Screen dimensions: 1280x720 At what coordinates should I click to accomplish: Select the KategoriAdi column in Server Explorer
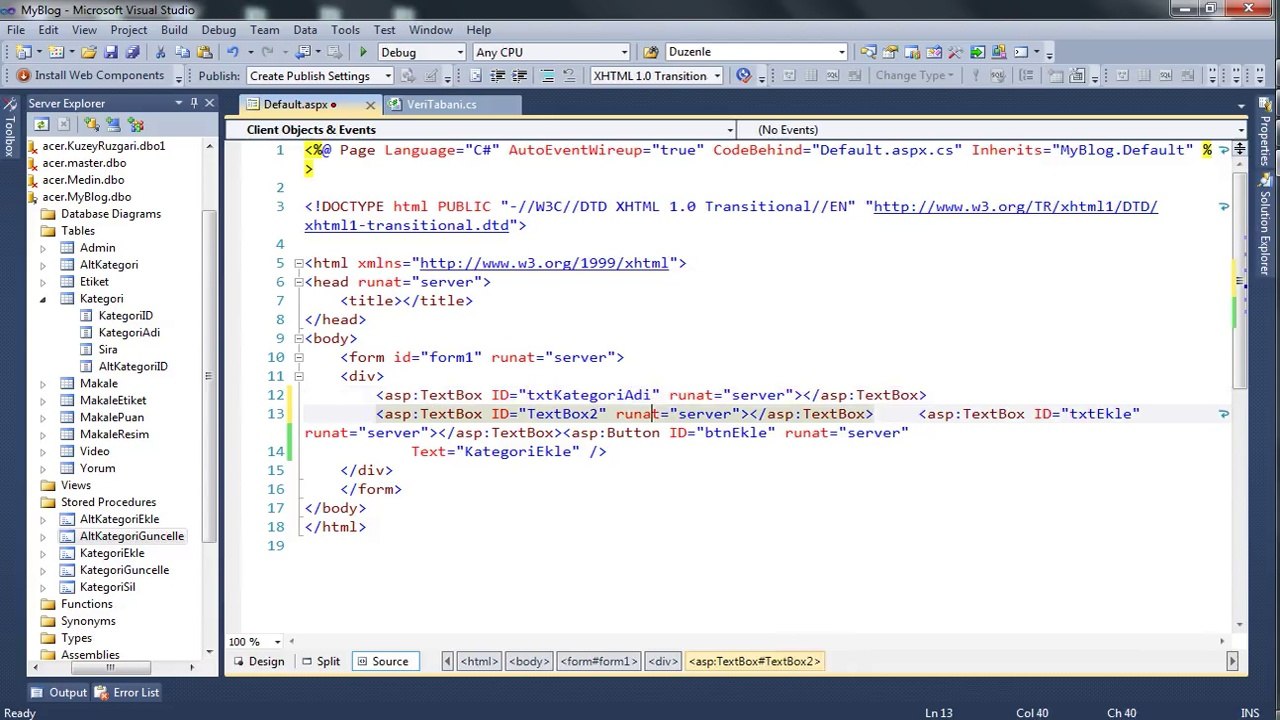(x=129, y=333)
